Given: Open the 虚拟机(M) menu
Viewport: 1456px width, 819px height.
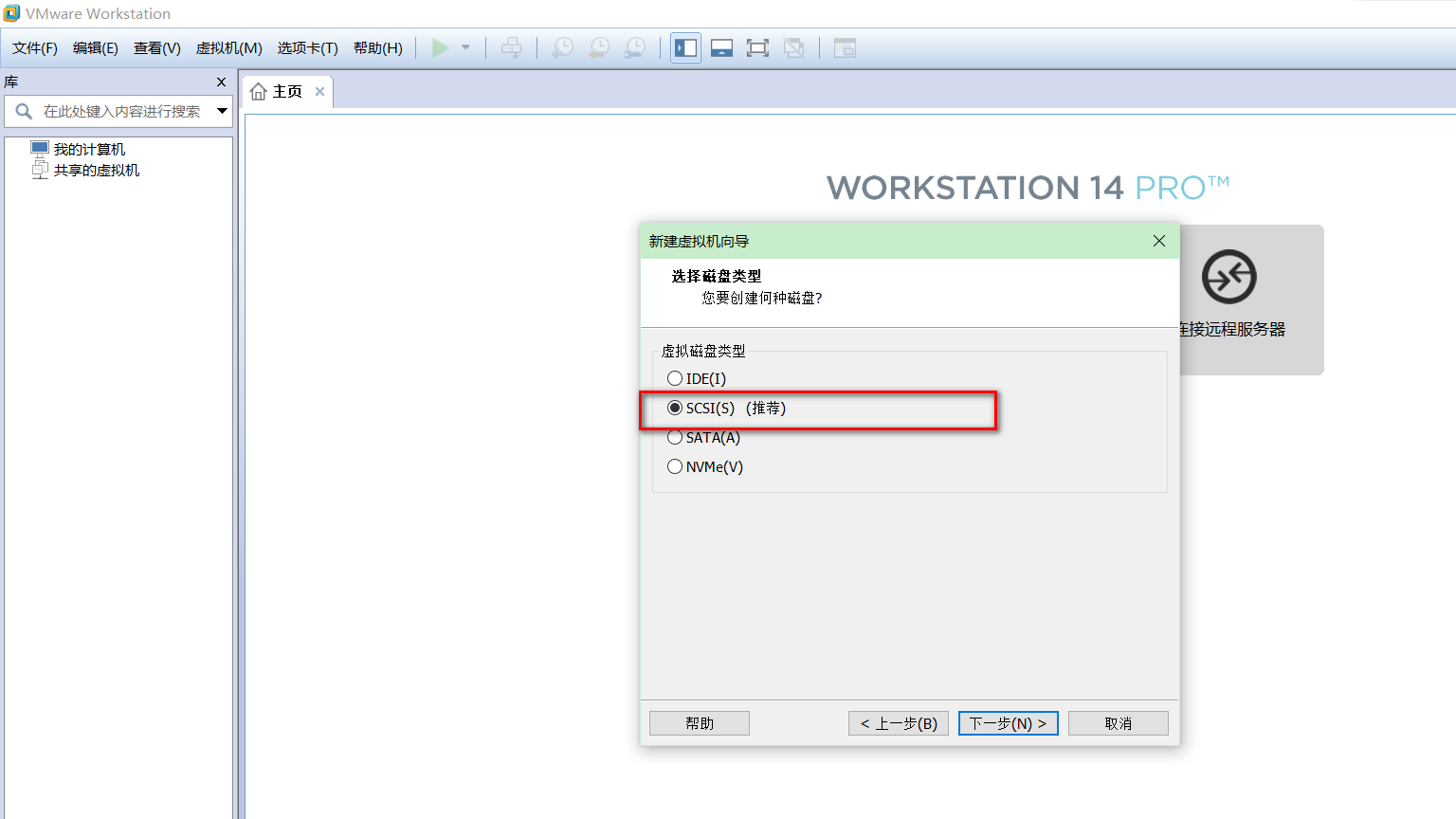Looking at the screenshot, I should coord(228,47).
